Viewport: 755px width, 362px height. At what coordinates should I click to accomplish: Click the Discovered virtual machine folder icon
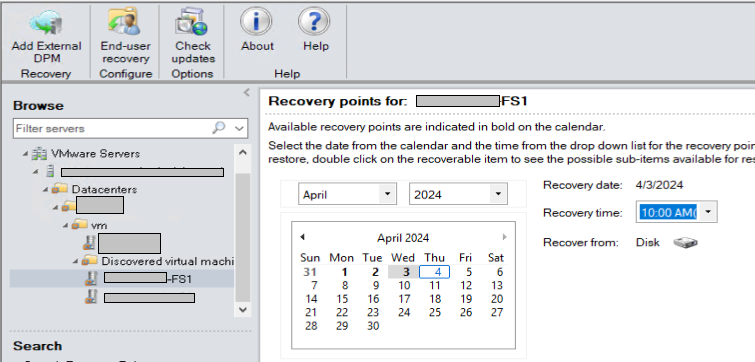coord(90,261)
